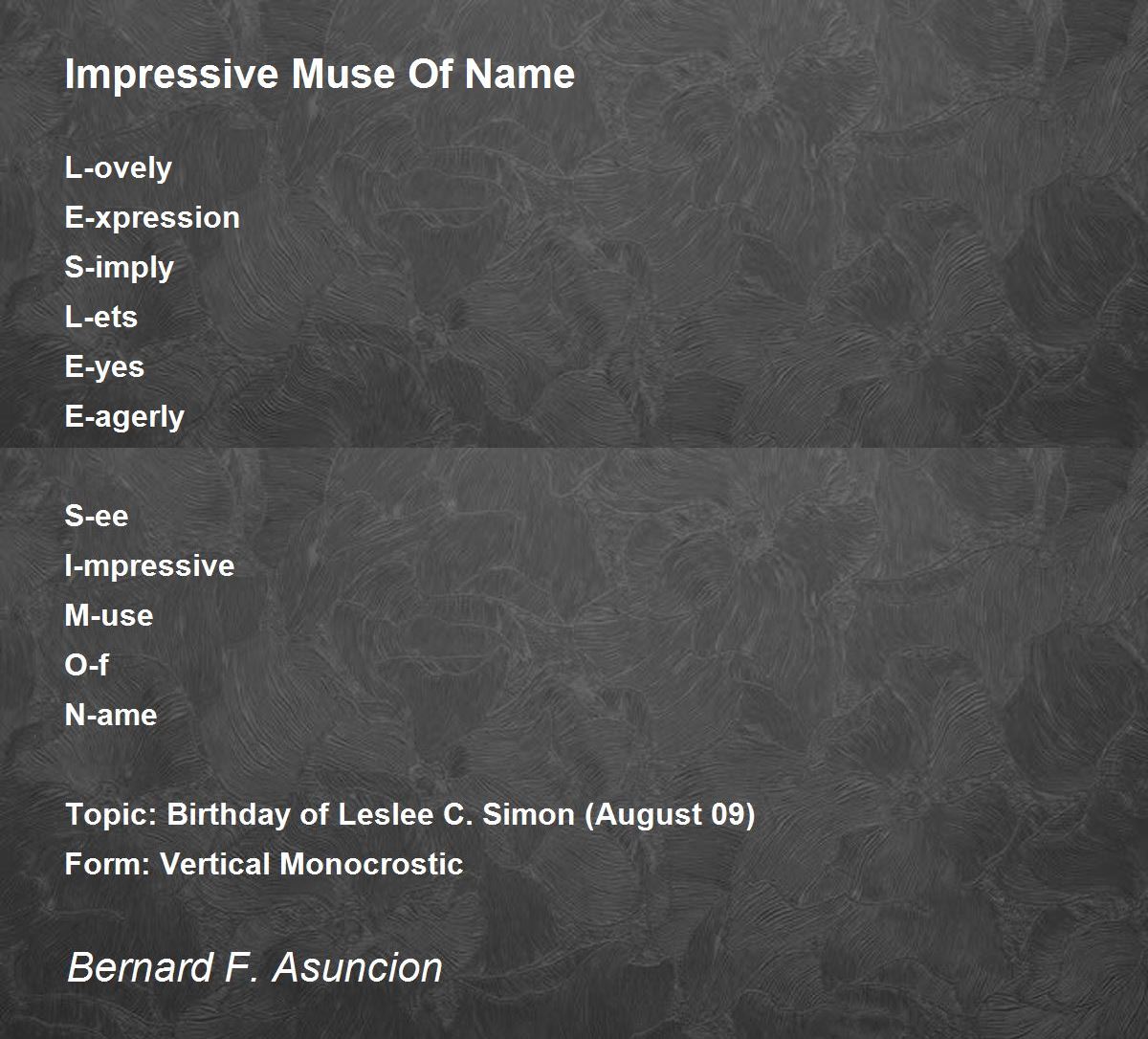Click the 'I-mpressive' line
The height and width of the screenshot is (1039, 1148).
[x=149, y=566]
